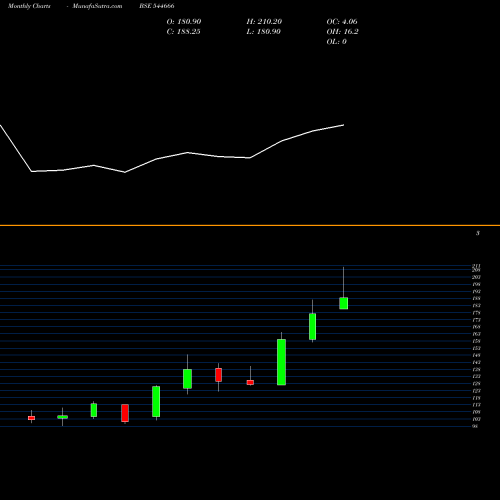This screenshot has width=500, height=500.
Task: Click the '158' price axis label
Action: point(476,341)
